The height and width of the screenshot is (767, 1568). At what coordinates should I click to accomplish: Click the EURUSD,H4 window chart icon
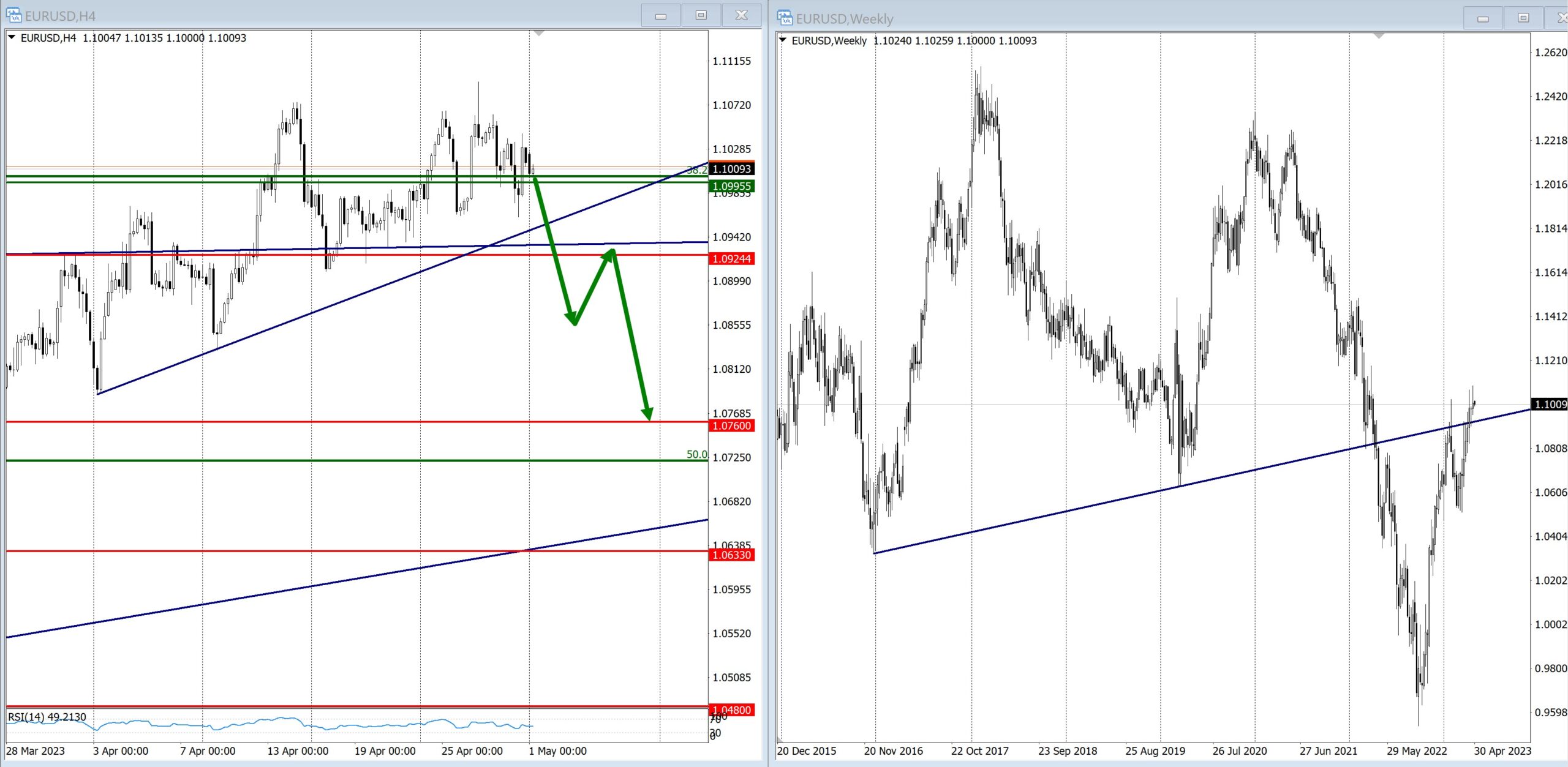tap(13, 15)
